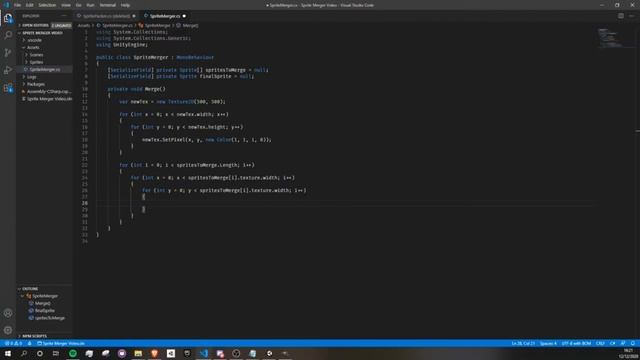Open the Terminal menu

[107, 5]
